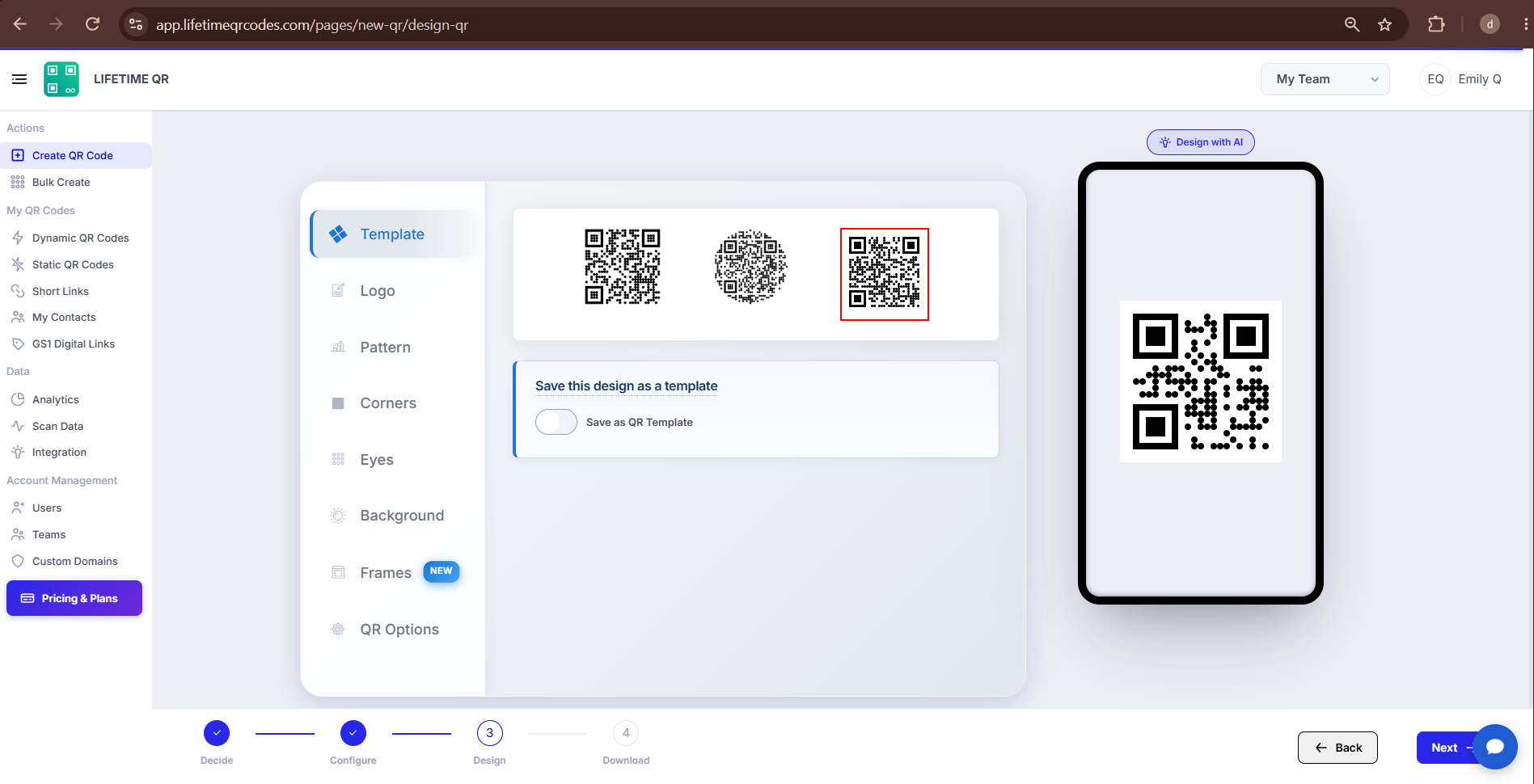
Task: Click the Bulk Create grid icon
Action: [x=18, y=182]
